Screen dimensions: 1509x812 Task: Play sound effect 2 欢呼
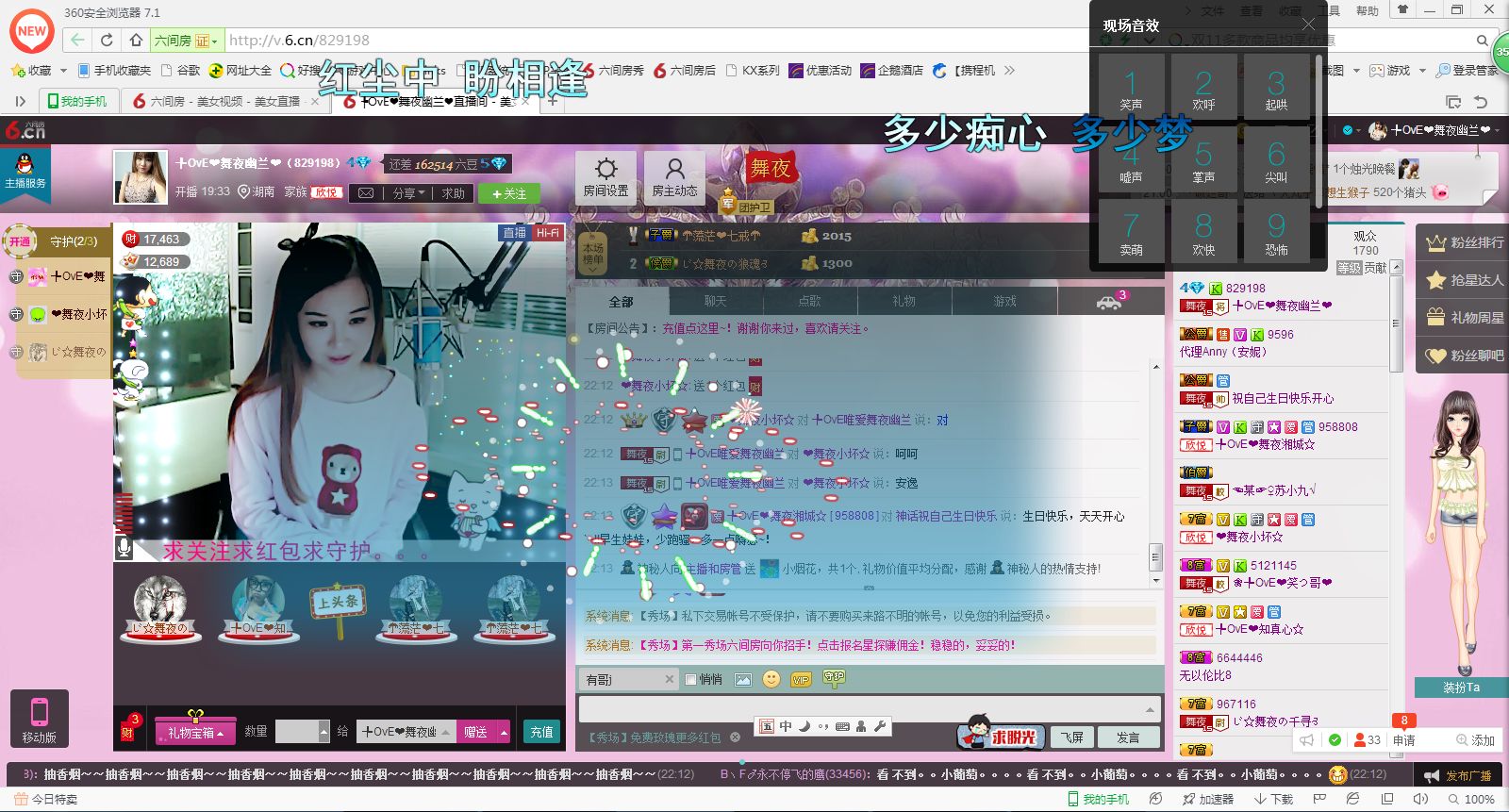point(1203,88)
